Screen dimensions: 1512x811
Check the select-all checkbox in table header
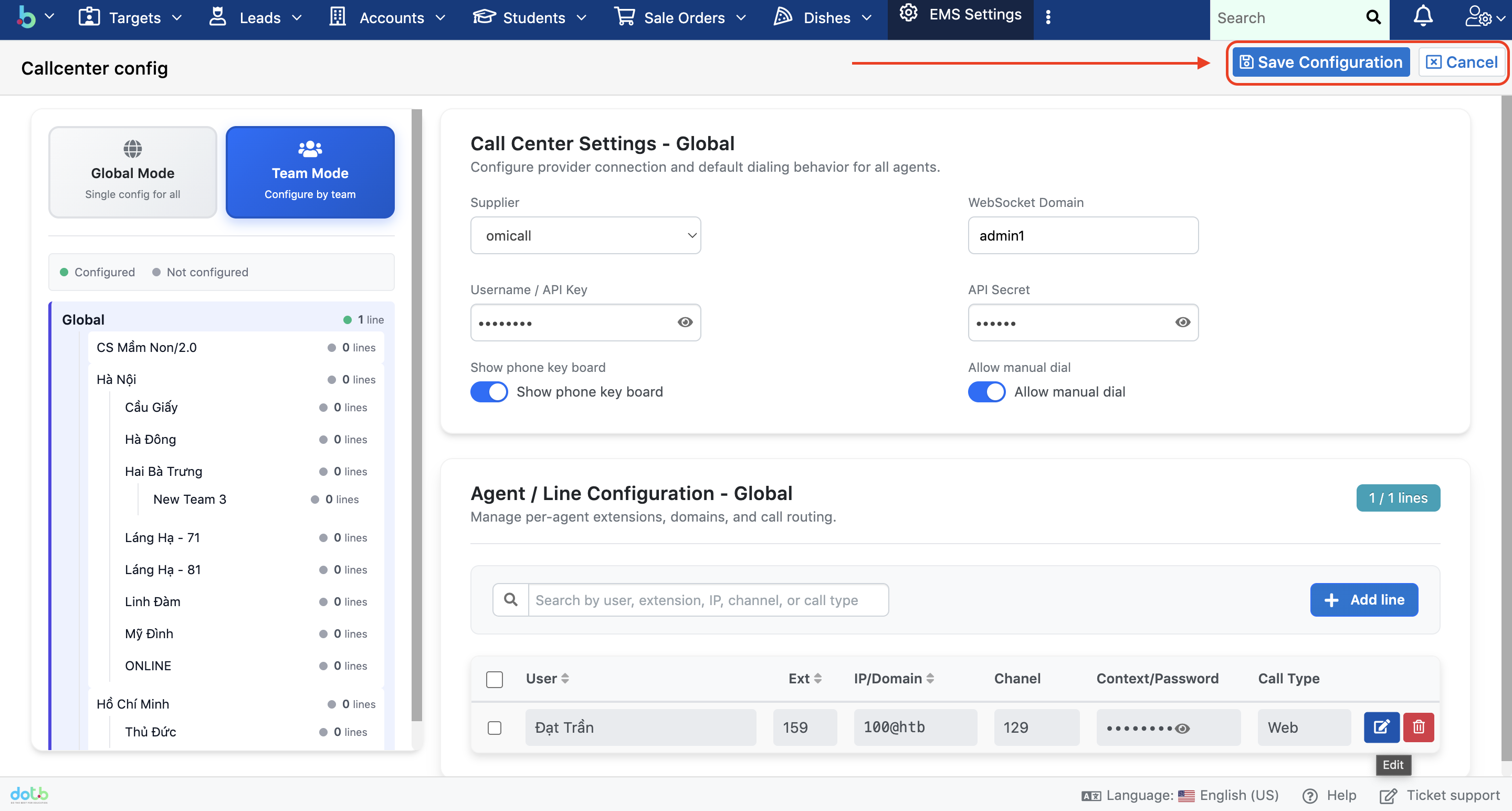pyautogui.click(x=494, y=680)
